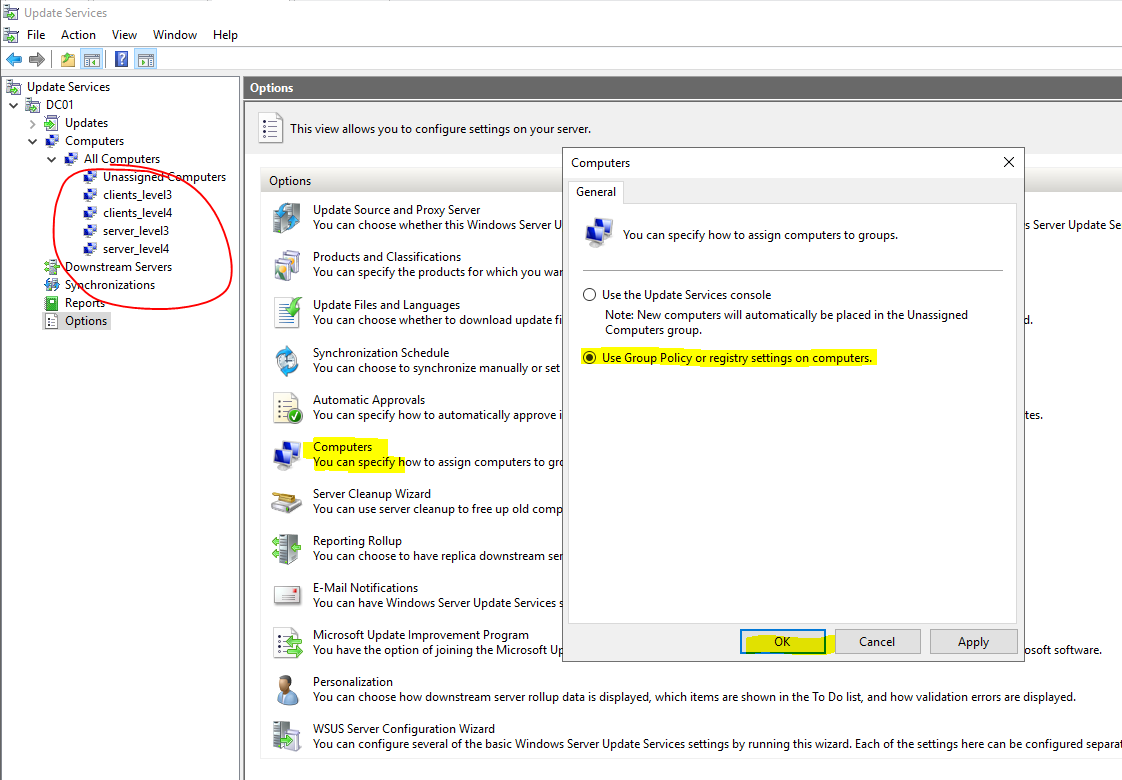Collapse the All Computers tree node
The image size is (1122, 780).
[52, 159]
